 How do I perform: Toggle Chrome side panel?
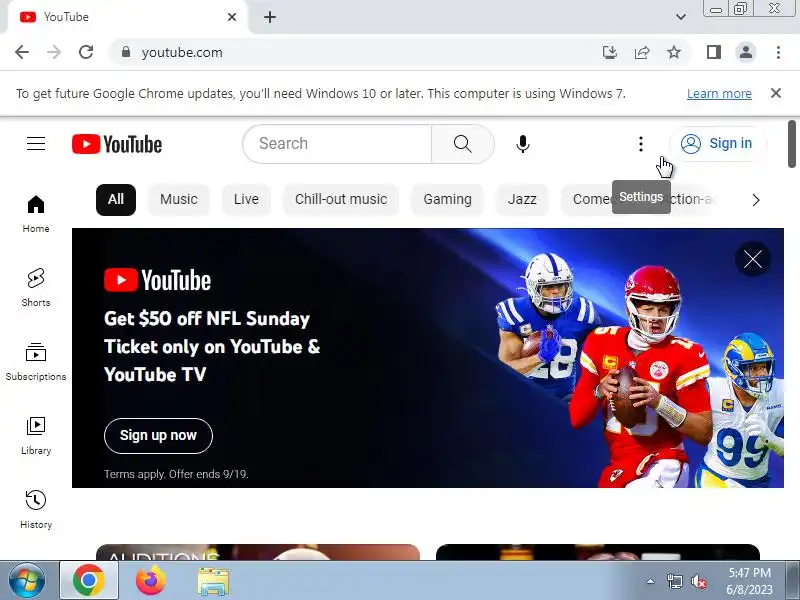(714, 52)
